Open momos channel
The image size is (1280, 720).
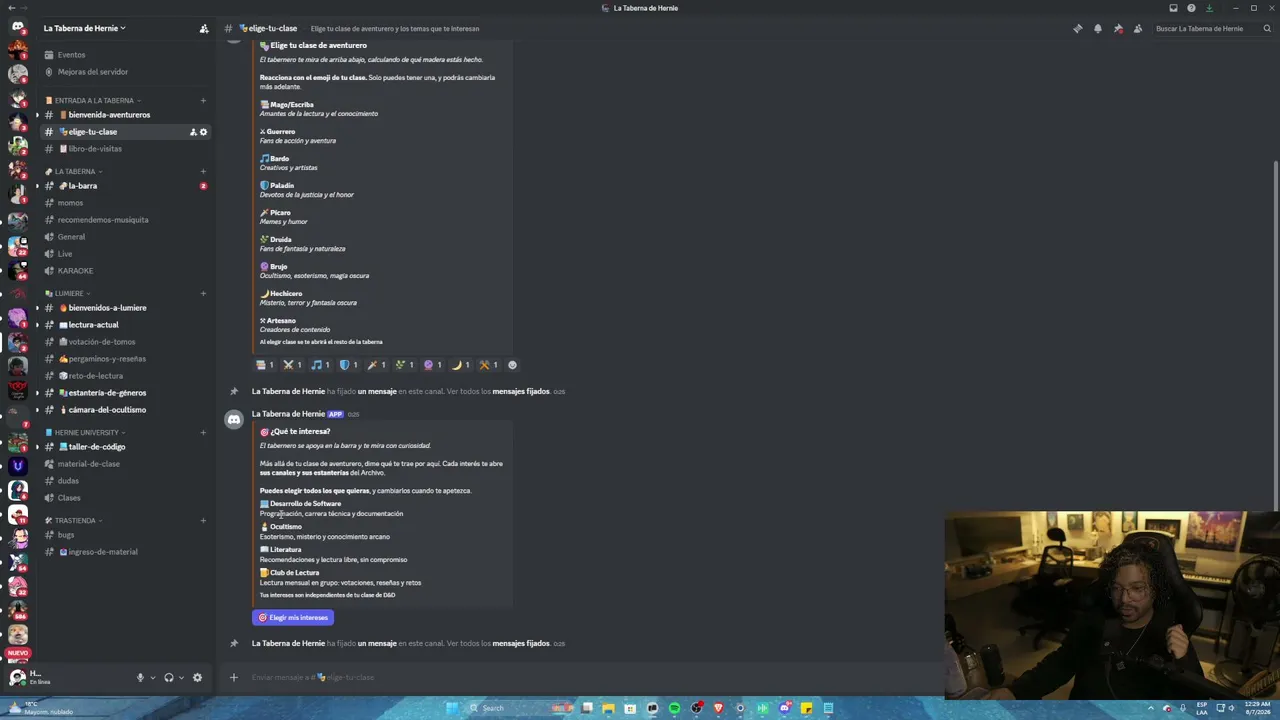click(x=125, y=203)
